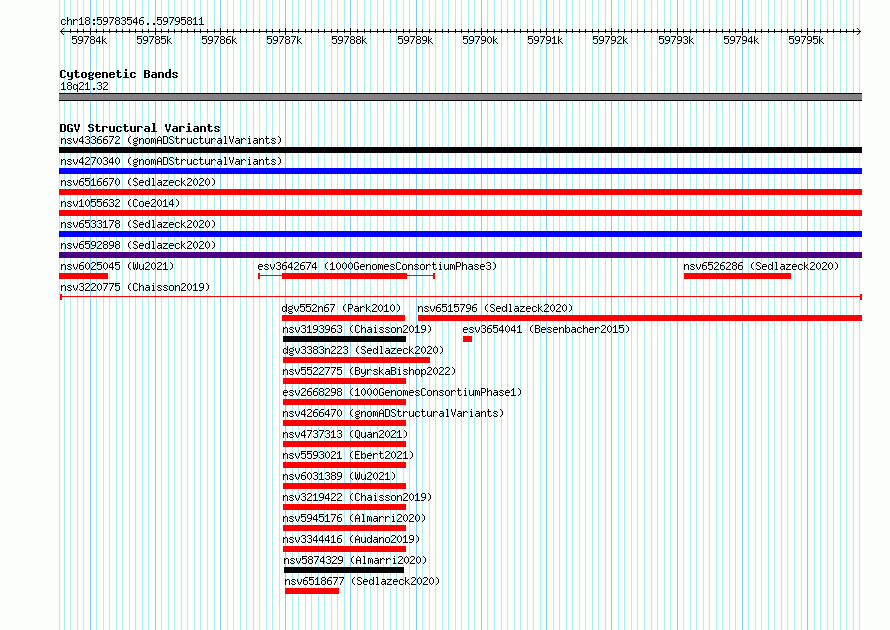Screen dimensions: 890x630
Task: Click the black bar under nsv3193963
Action: click(x=345, y=339)
